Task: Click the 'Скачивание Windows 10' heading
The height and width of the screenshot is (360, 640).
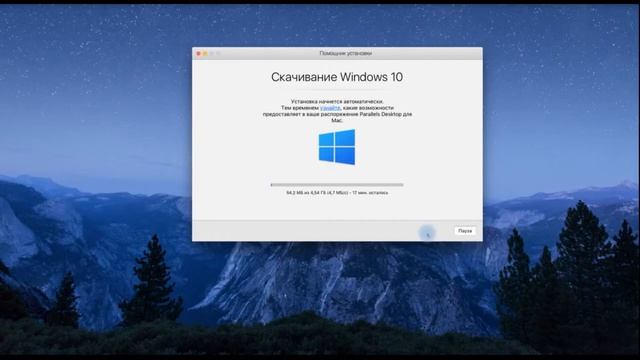Action: 337,77
